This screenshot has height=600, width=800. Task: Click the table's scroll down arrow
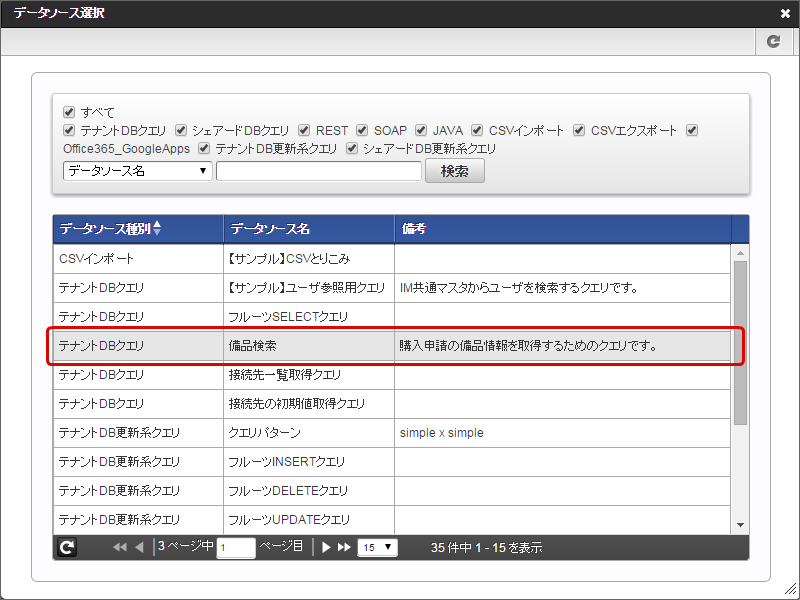740,525
